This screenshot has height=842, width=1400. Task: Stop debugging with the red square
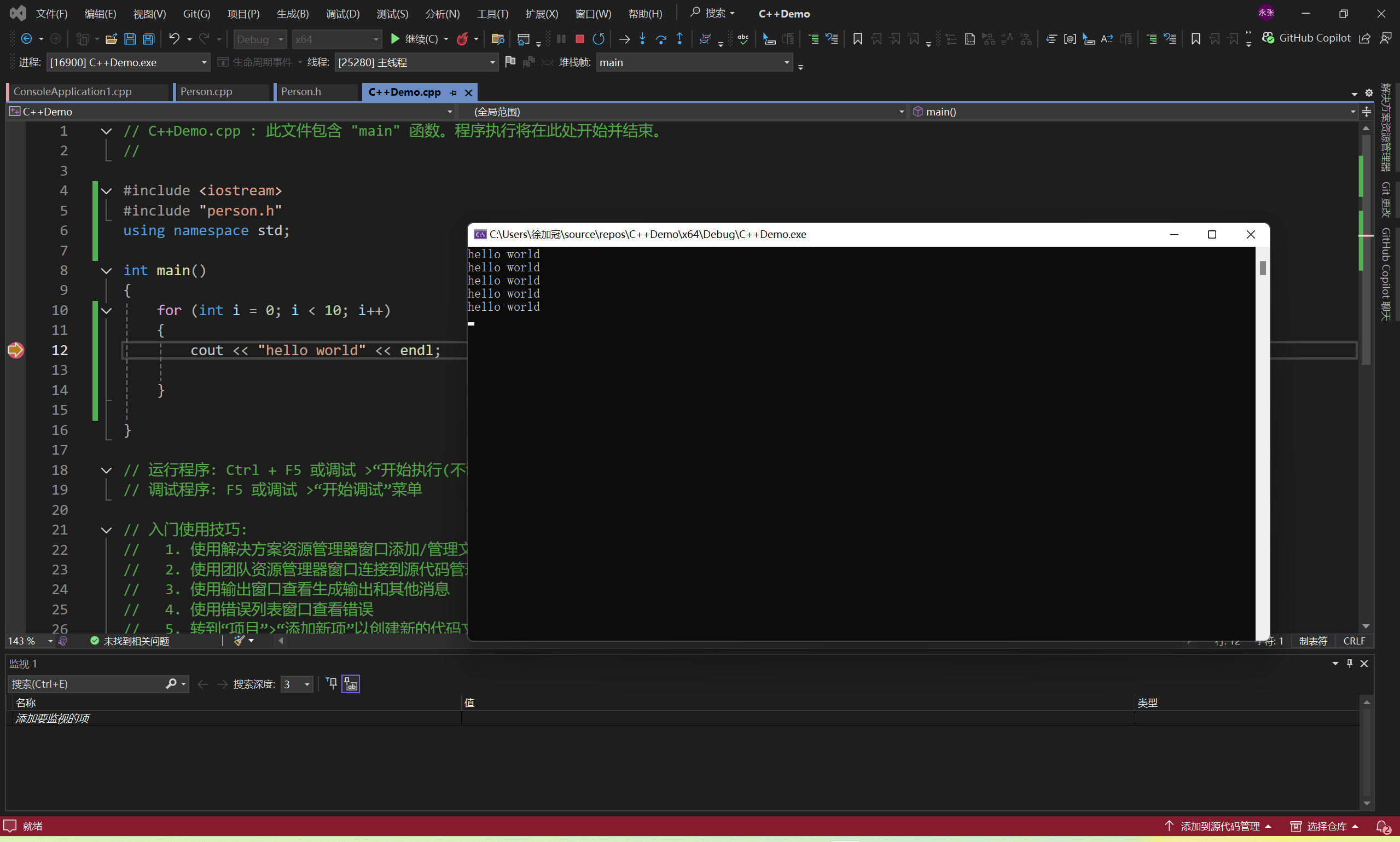pyautogui.click(x=579, y=39)
